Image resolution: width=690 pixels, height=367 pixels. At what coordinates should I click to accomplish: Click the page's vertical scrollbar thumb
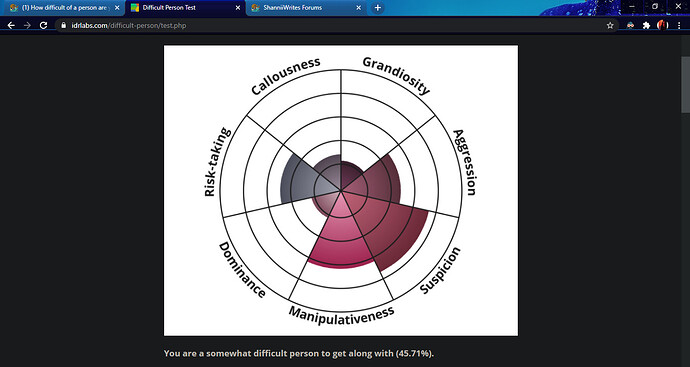685,84
